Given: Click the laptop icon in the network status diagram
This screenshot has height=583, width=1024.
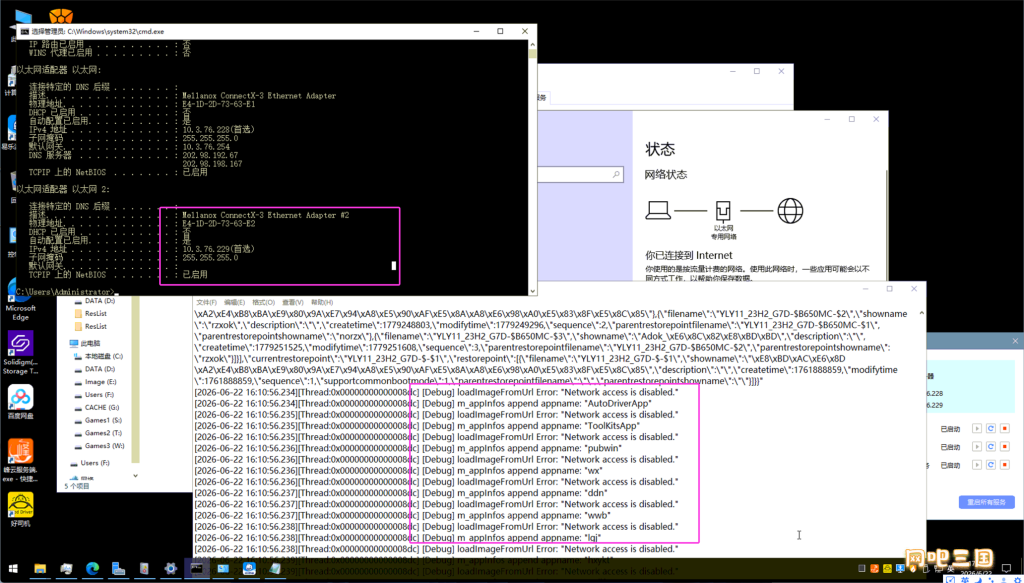Looking at the screenshot, I should (658, 211).
